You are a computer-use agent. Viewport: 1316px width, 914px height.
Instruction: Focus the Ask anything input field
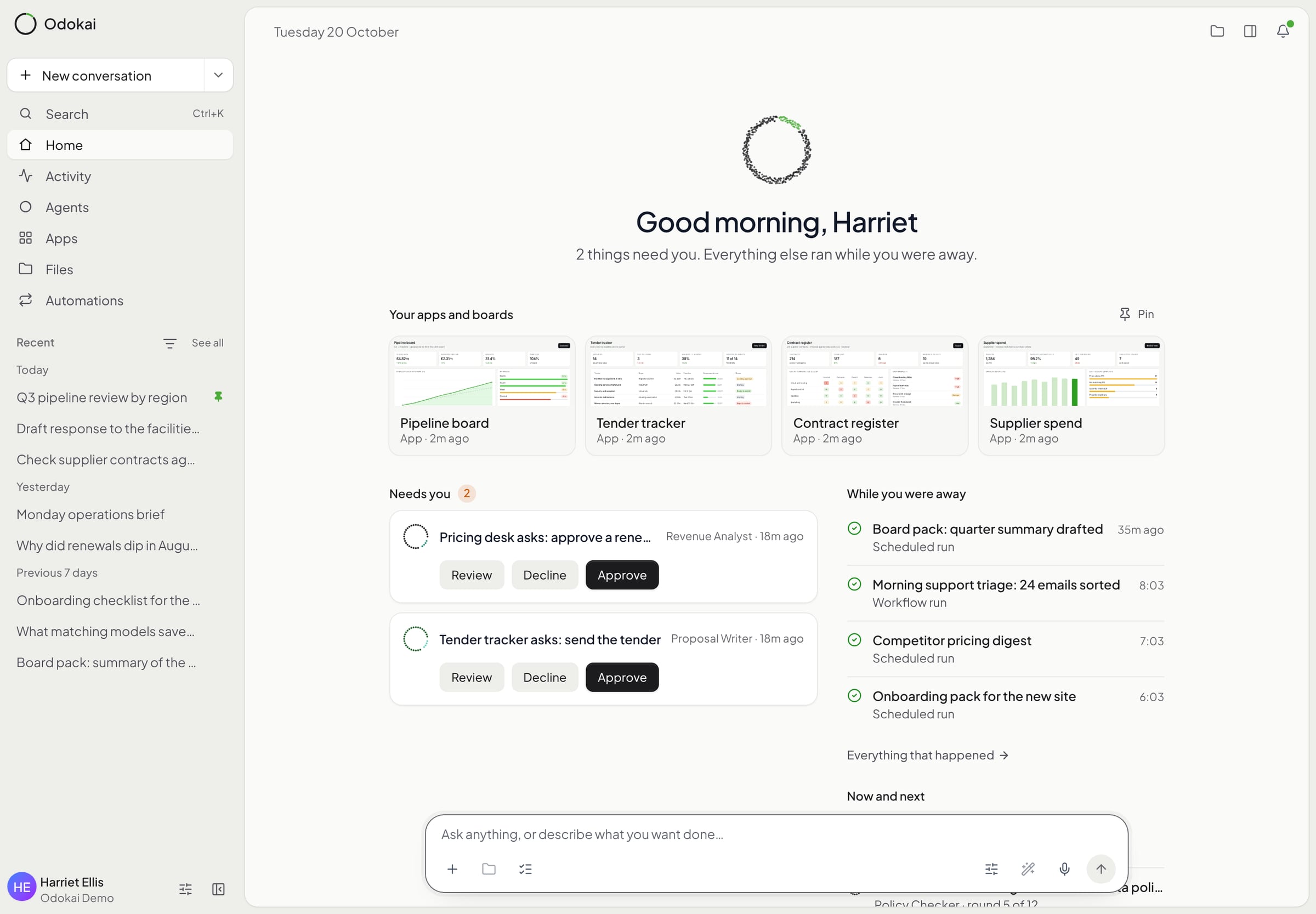776,834
